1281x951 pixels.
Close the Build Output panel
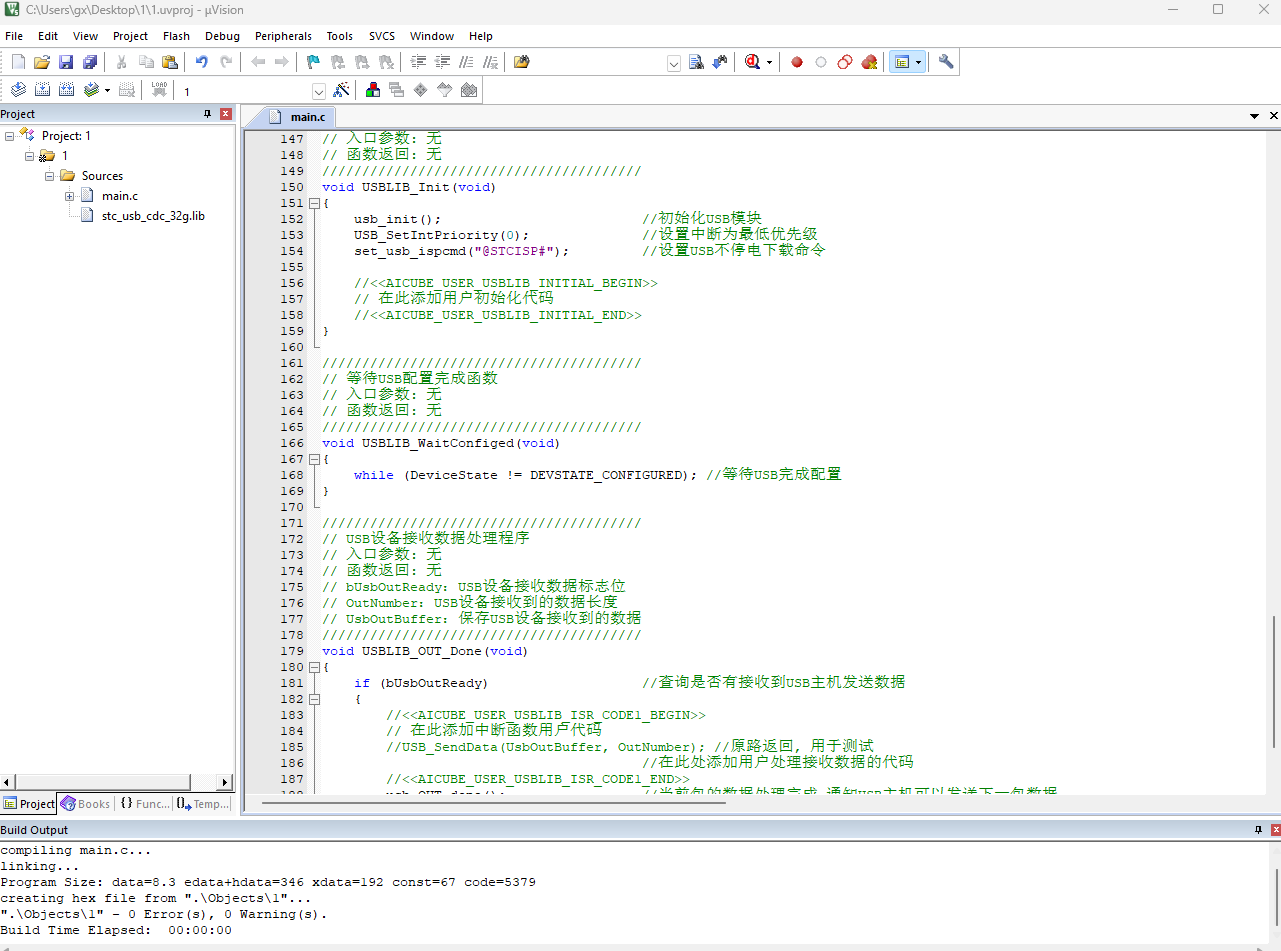[x=1275, y=830]
